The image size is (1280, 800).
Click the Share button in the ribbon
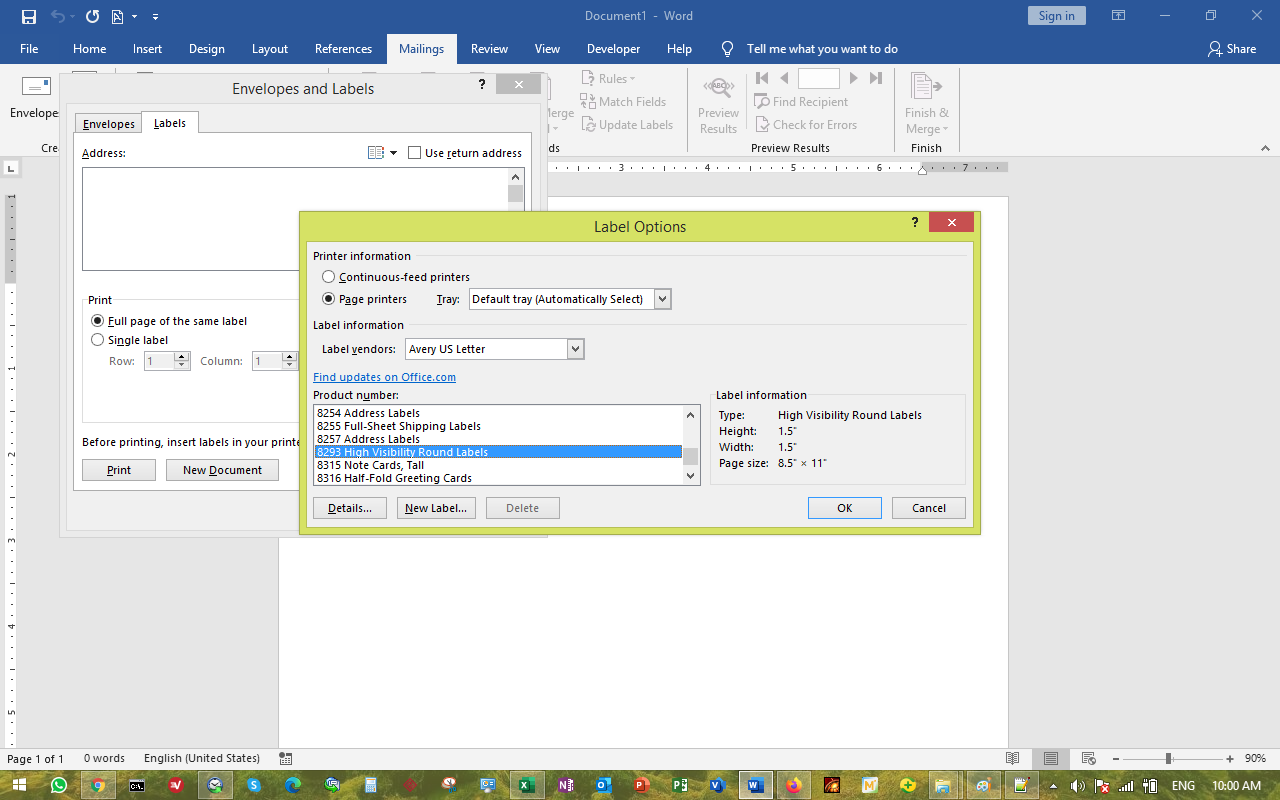click(1231, 49)
